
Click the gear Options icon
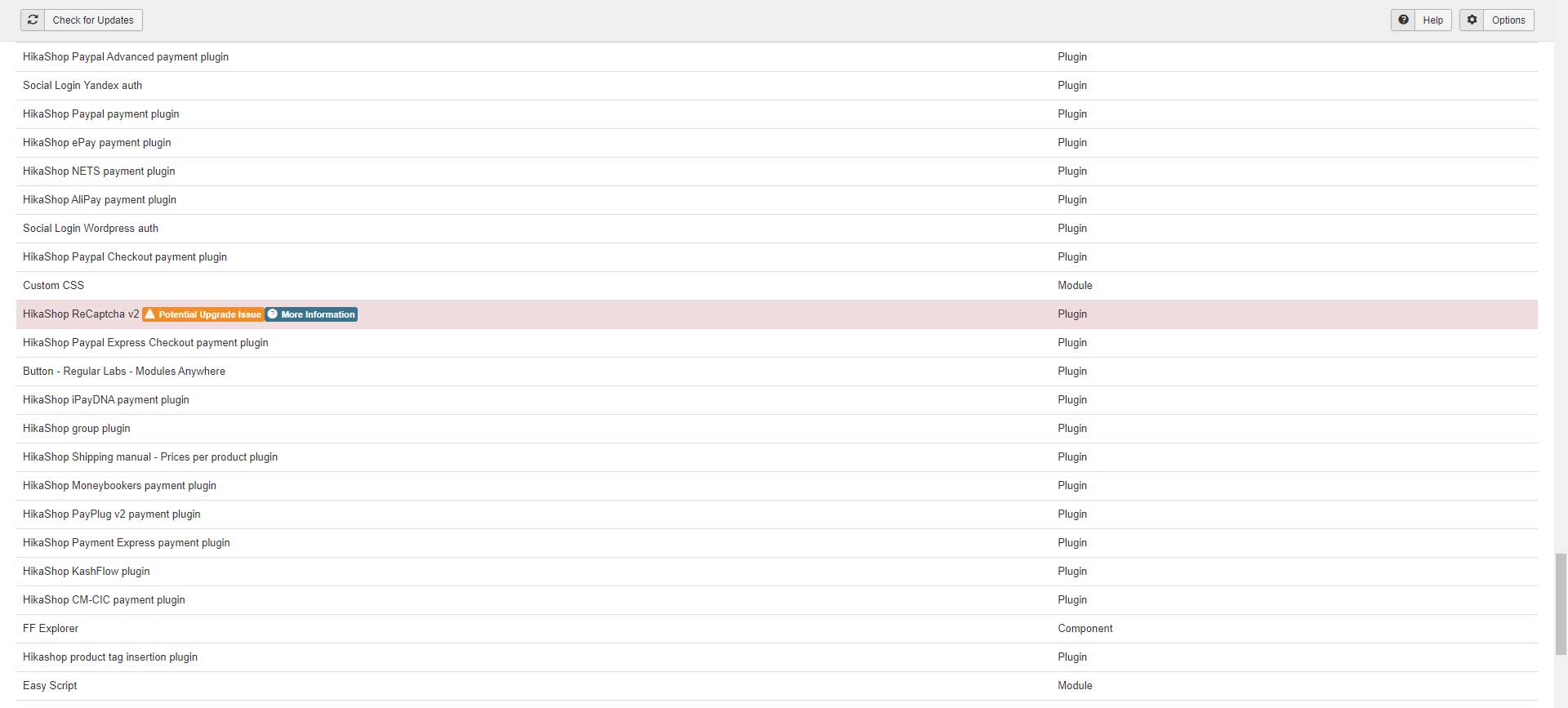(1472, 20)
